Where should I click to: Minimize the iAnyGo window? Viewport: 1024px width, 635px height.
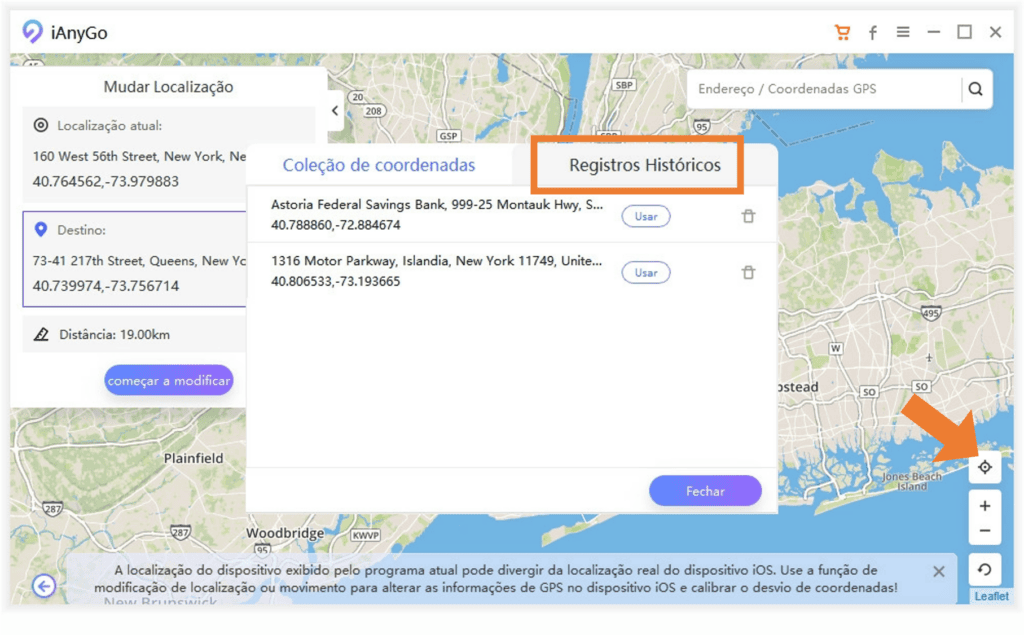click(x=934, y=31)
